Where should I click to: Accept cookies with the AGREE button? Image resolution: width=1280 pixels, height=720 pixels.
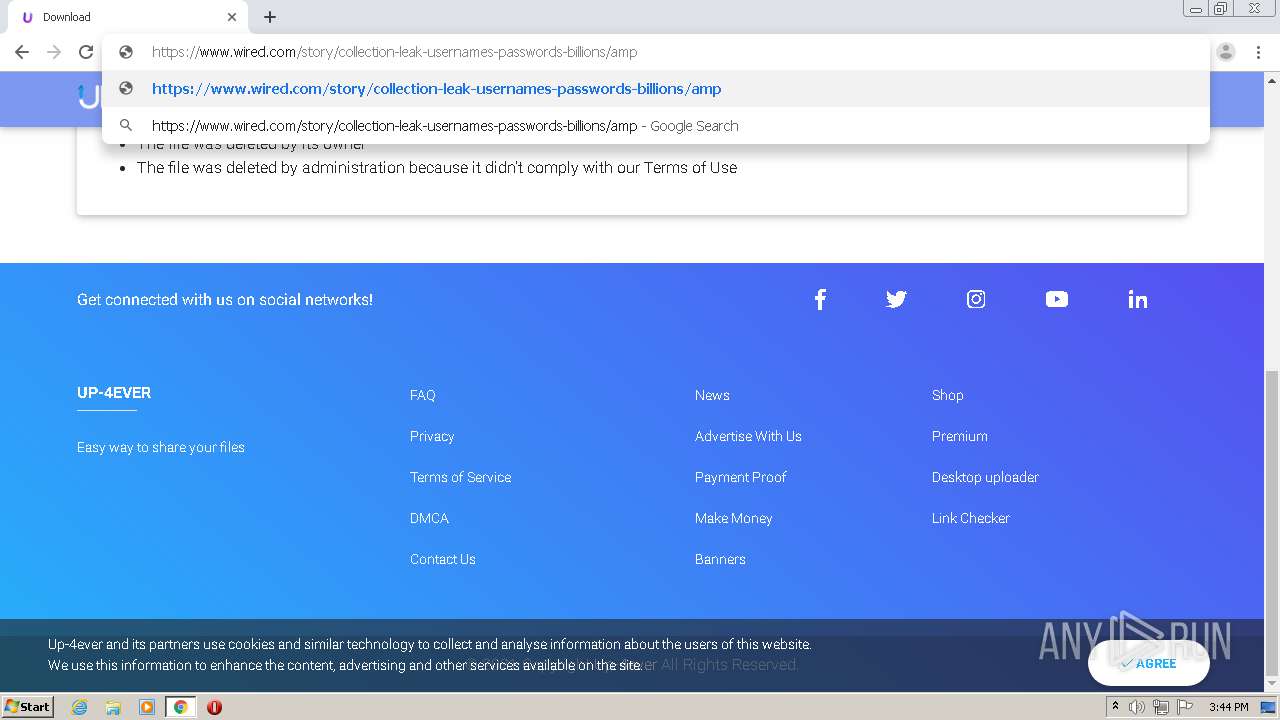pyautogui.click(x=1148, y=663)
